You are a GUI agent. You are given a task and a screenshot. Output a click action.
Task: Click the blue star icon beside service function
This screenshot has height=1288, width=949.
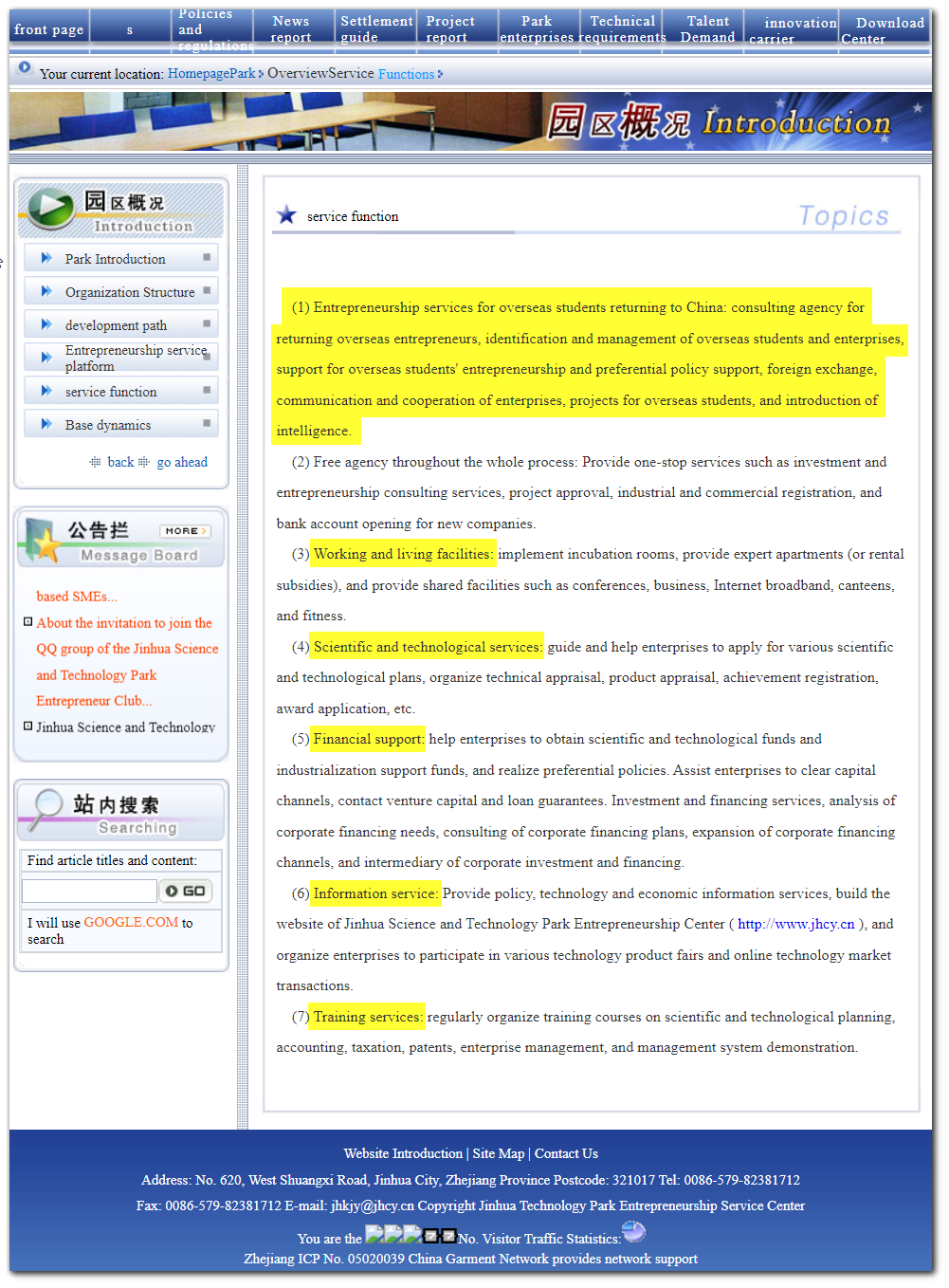286,215
